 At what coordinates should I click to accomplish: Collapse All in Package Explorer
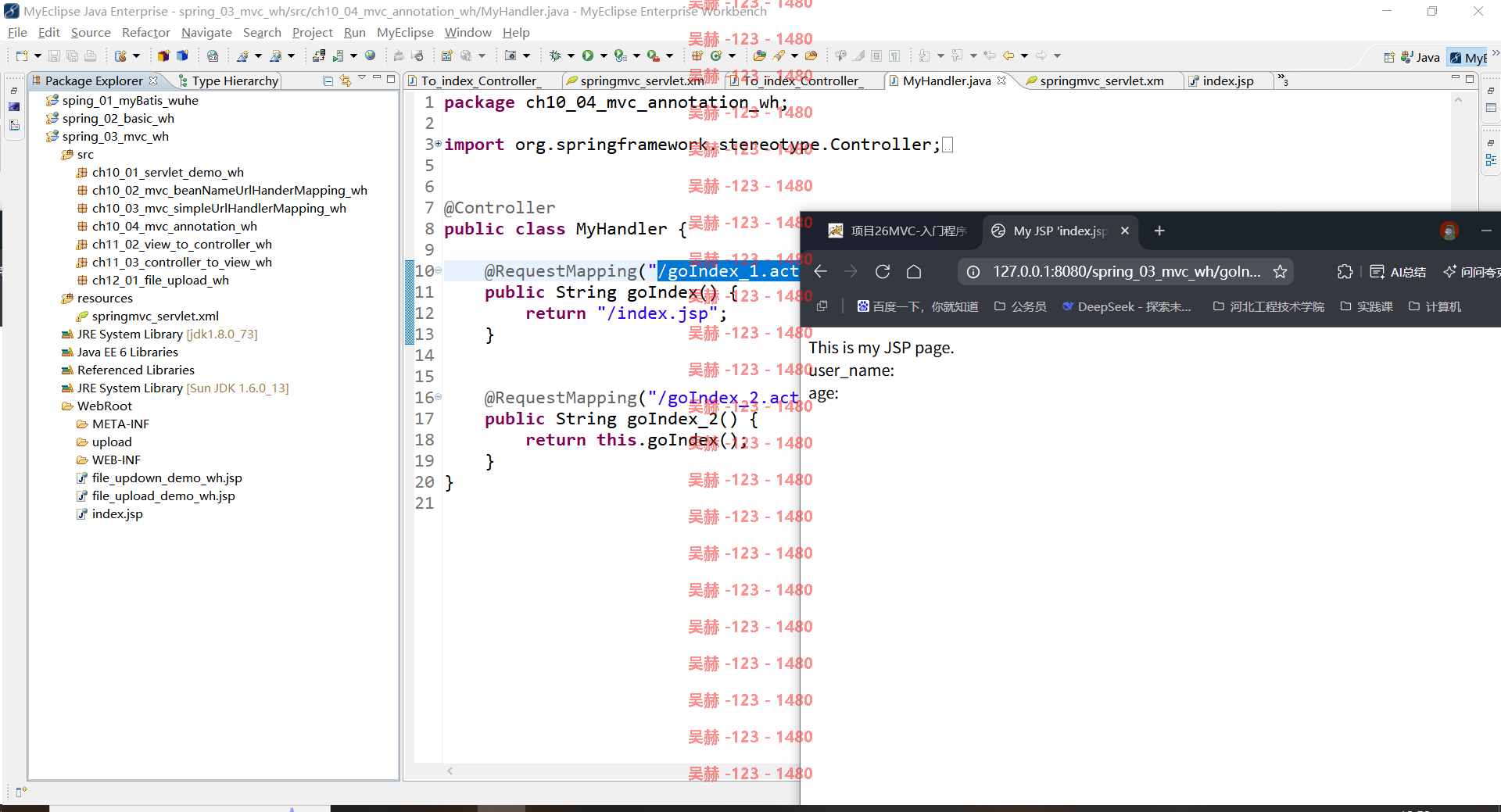tap(328, 80)
